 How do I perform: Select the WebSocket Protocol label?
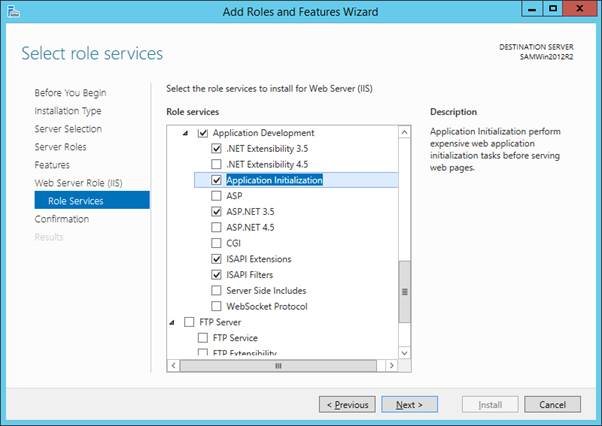click(x=267, y=306)
